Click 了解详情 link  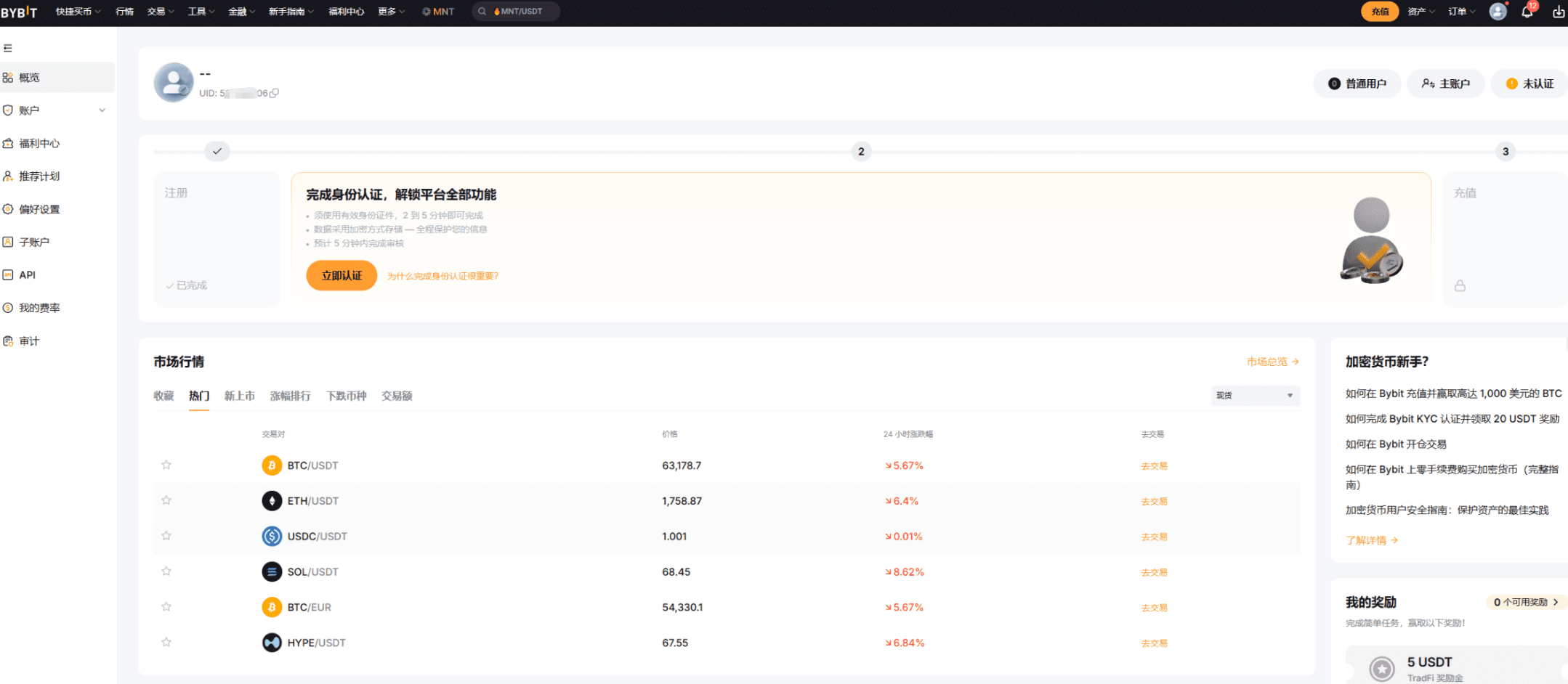(x=1372, y=540)
